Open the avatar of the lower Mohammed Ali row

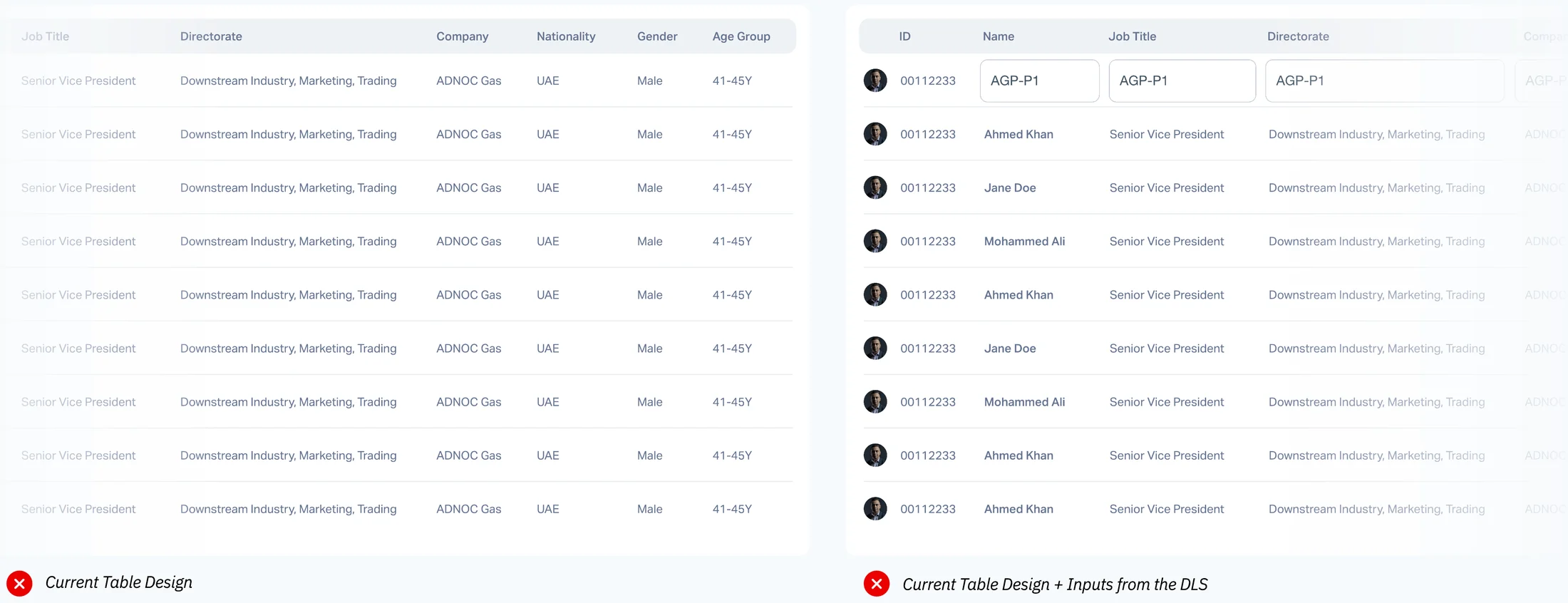[x=875, y=401]
